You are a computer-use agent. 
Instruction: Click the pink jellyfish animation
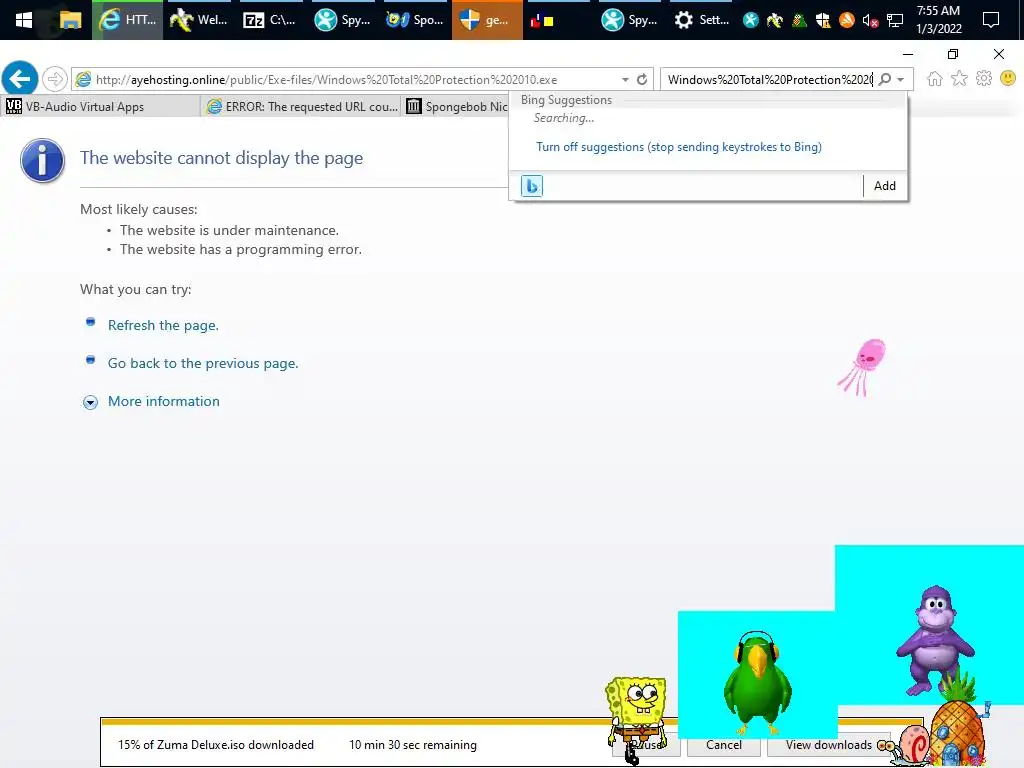[862, 367]
